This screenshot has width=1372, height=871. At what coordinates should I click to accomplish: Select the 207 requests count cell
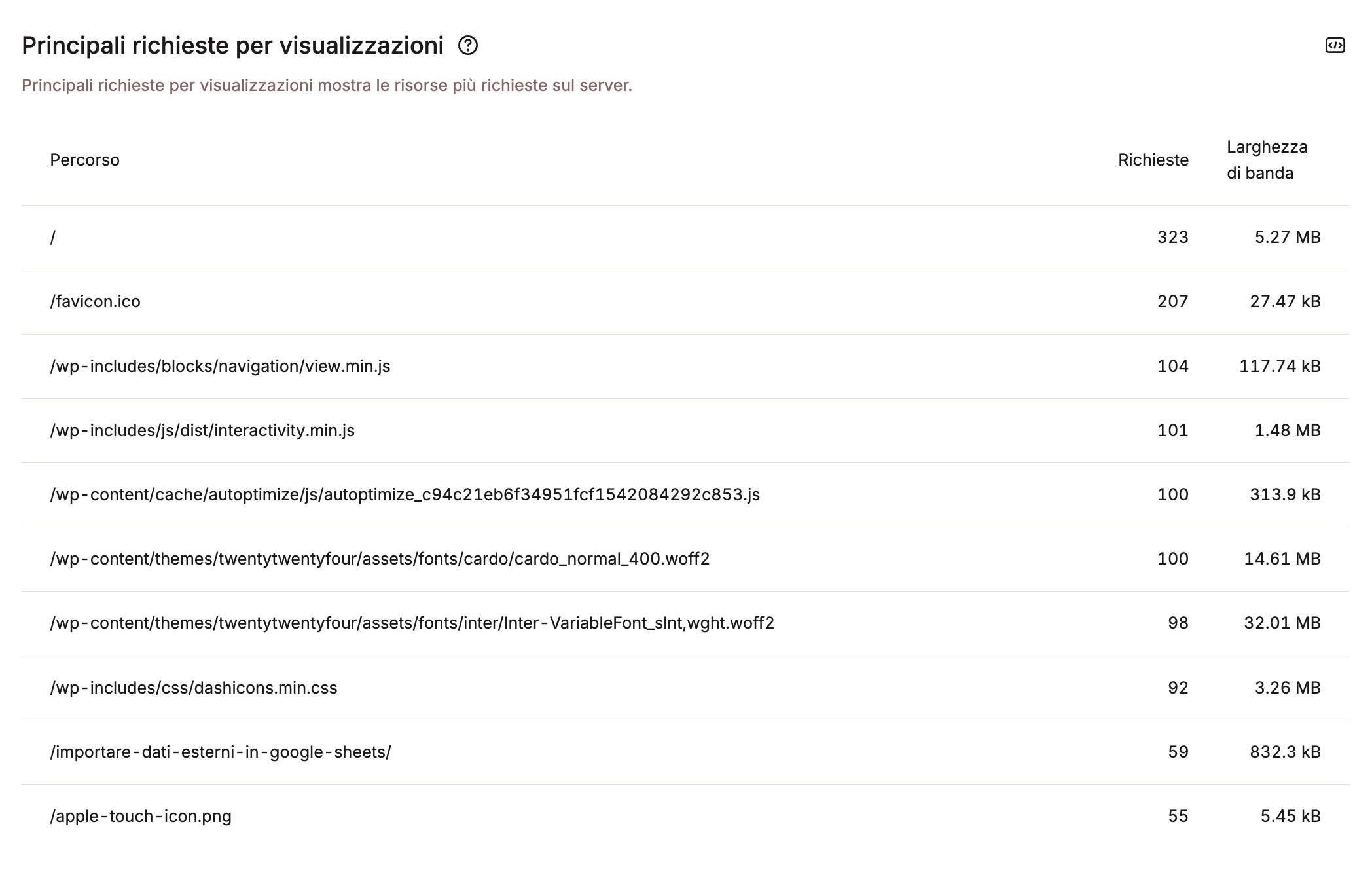1172,302
